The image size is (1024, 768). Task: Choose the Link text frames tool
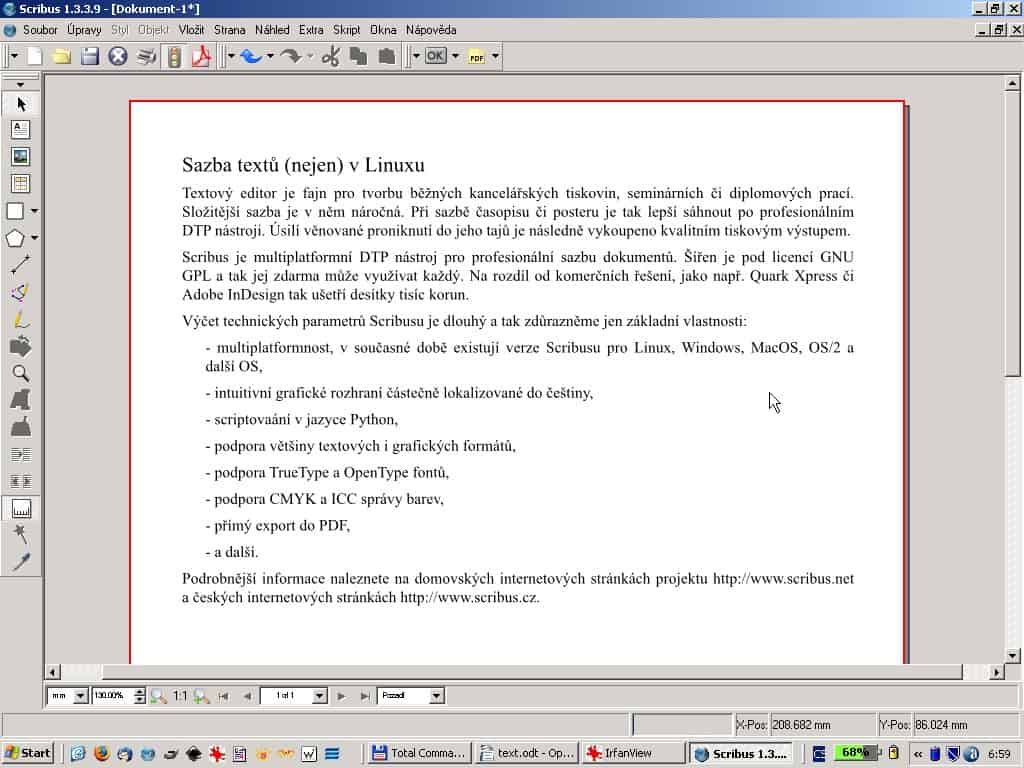click(x=21, y=455)
